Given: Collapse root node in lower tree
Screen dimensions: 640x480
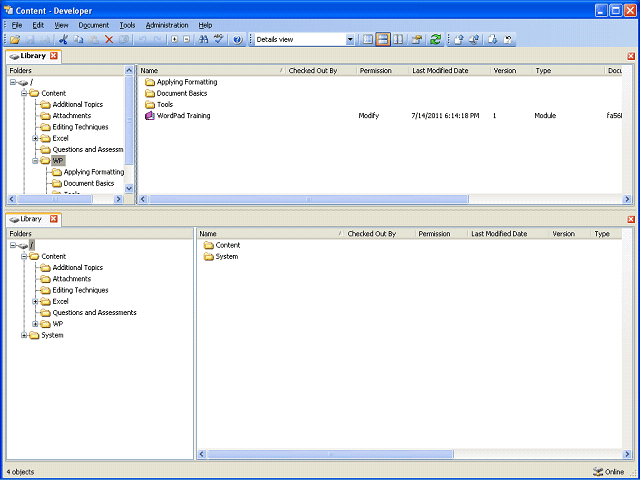Looking at the screenshot, I should (x=13, y=246).
